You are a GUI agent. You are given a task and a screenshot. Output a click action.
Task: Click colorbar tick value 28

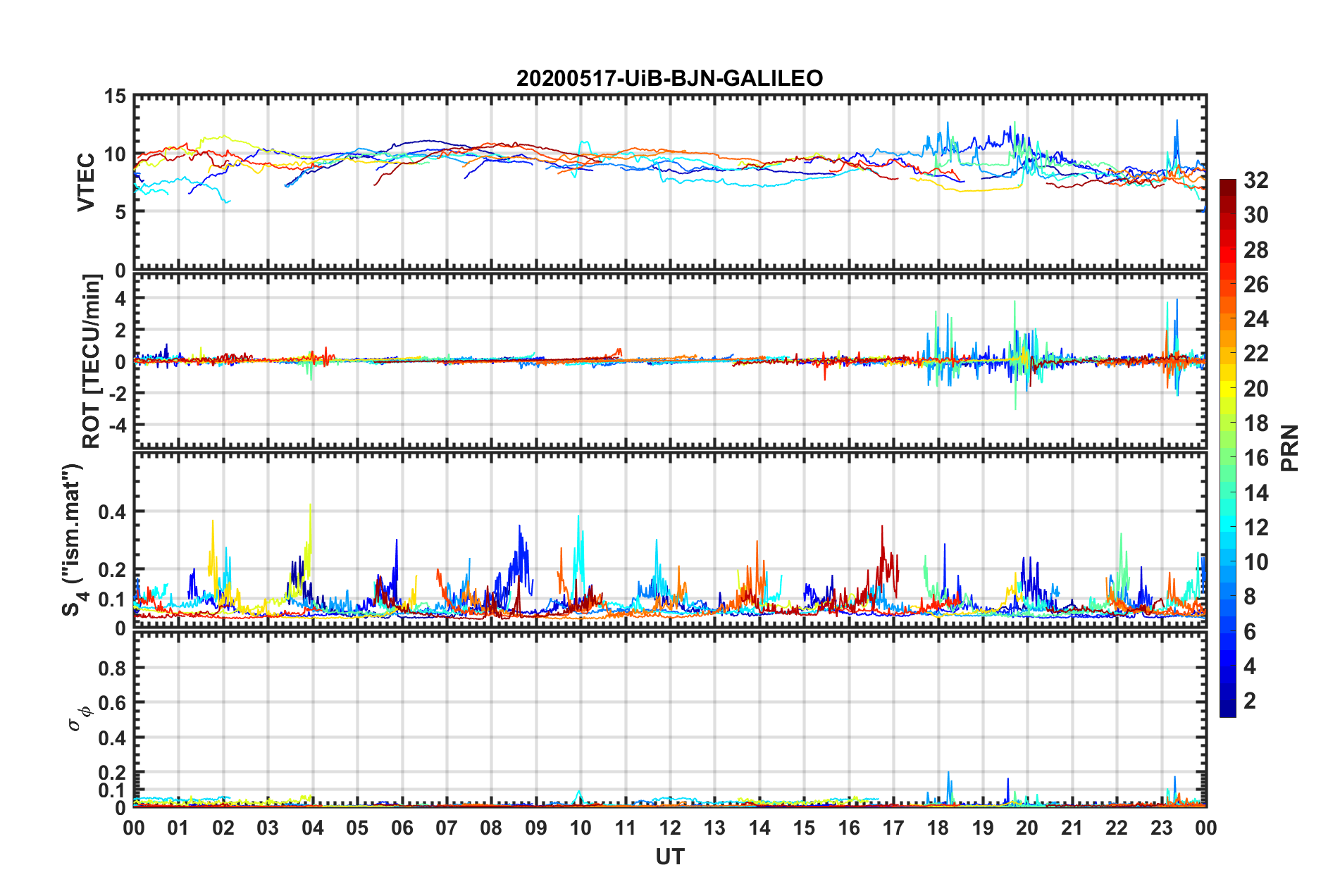(1256, 250)
